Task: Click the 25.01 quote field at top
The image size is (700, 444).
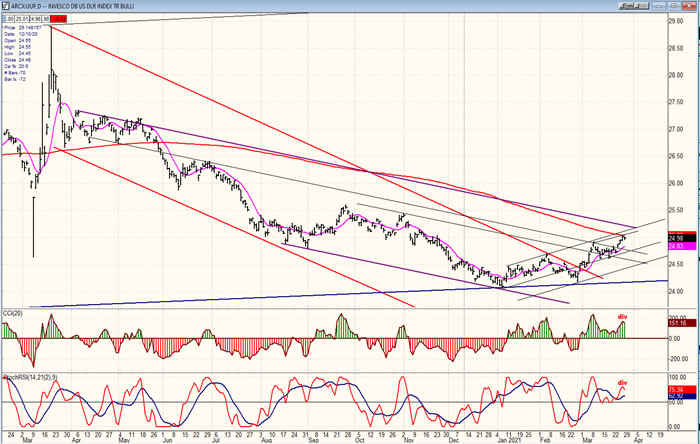Action: [x=21, y=17]
